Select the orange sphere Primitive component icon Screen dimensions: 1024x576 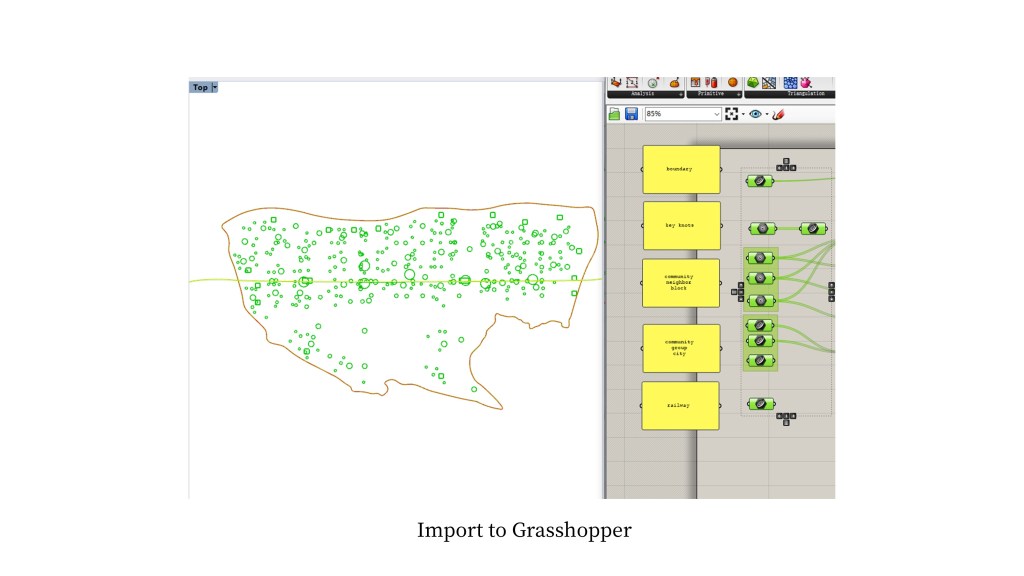(732, 82)
